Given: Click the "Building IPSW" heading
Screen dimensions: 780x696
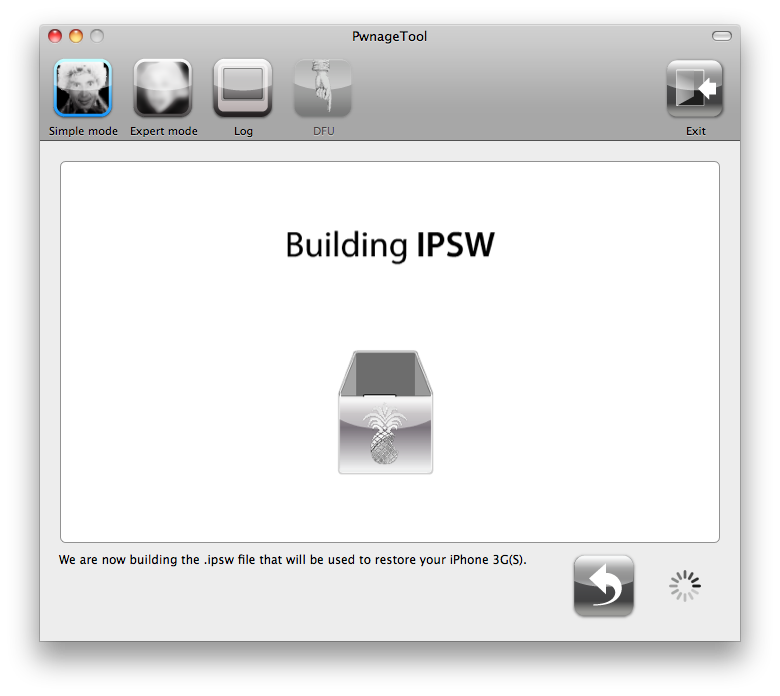Looking at the screenshot, I should click(390, 245).
